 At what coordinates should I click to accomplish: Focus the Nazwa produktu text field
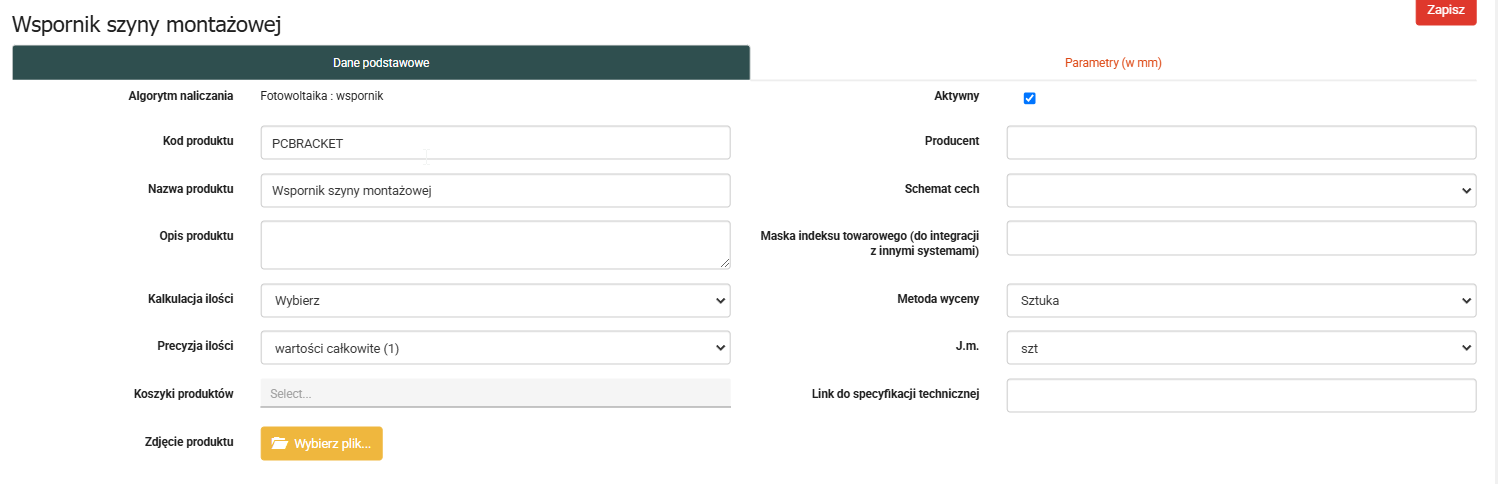click(495, 190)
